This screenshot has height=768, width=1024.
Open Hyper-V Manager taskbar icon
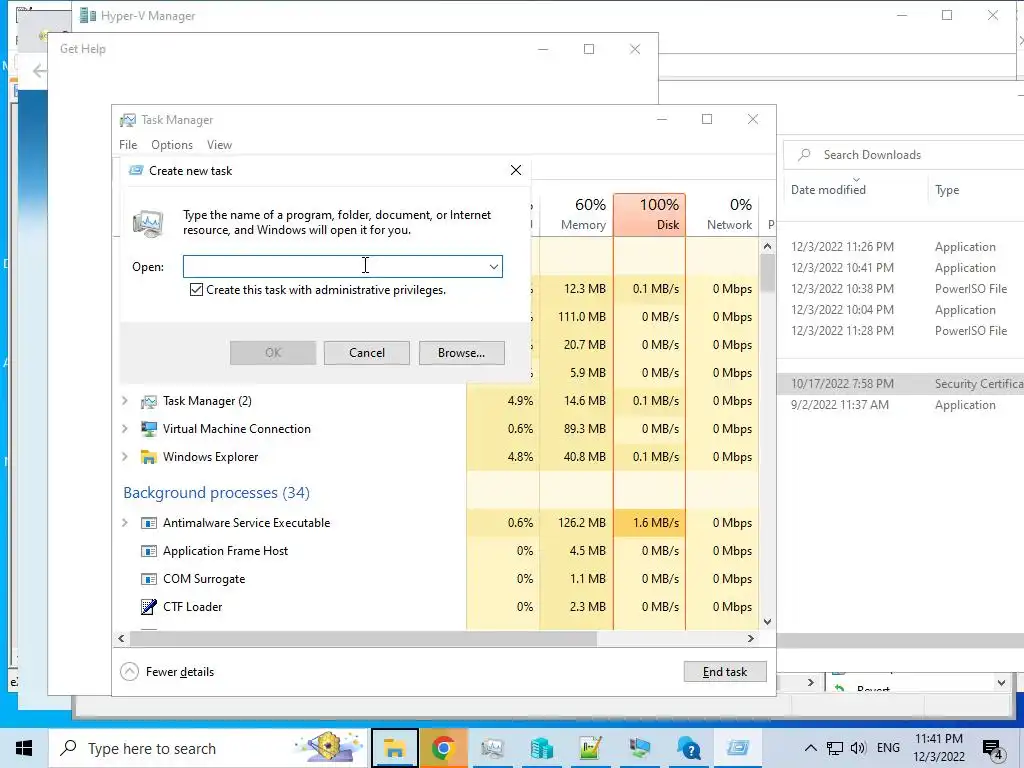[x=541, y=748]
